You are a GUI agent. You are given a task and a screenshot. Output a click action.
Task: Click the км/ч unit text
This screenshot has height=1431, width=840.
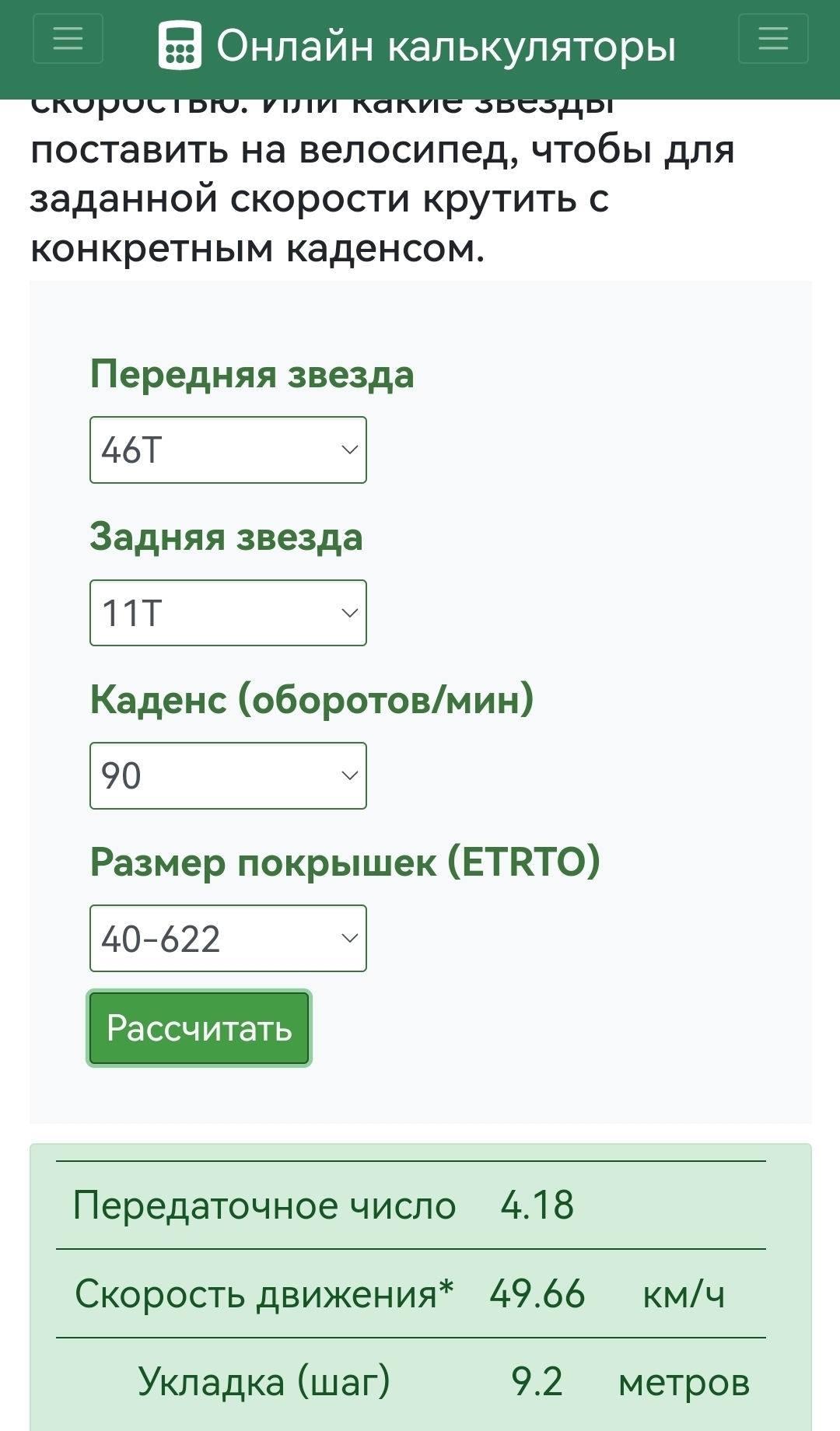point(684,1294)
